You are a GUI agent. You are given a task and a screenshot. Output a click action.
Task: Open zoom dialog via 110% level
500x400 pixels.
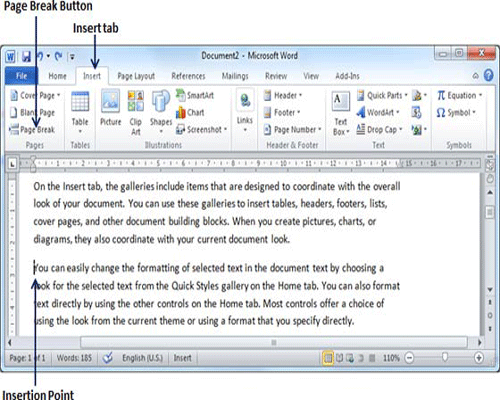[x=391, y=358]
